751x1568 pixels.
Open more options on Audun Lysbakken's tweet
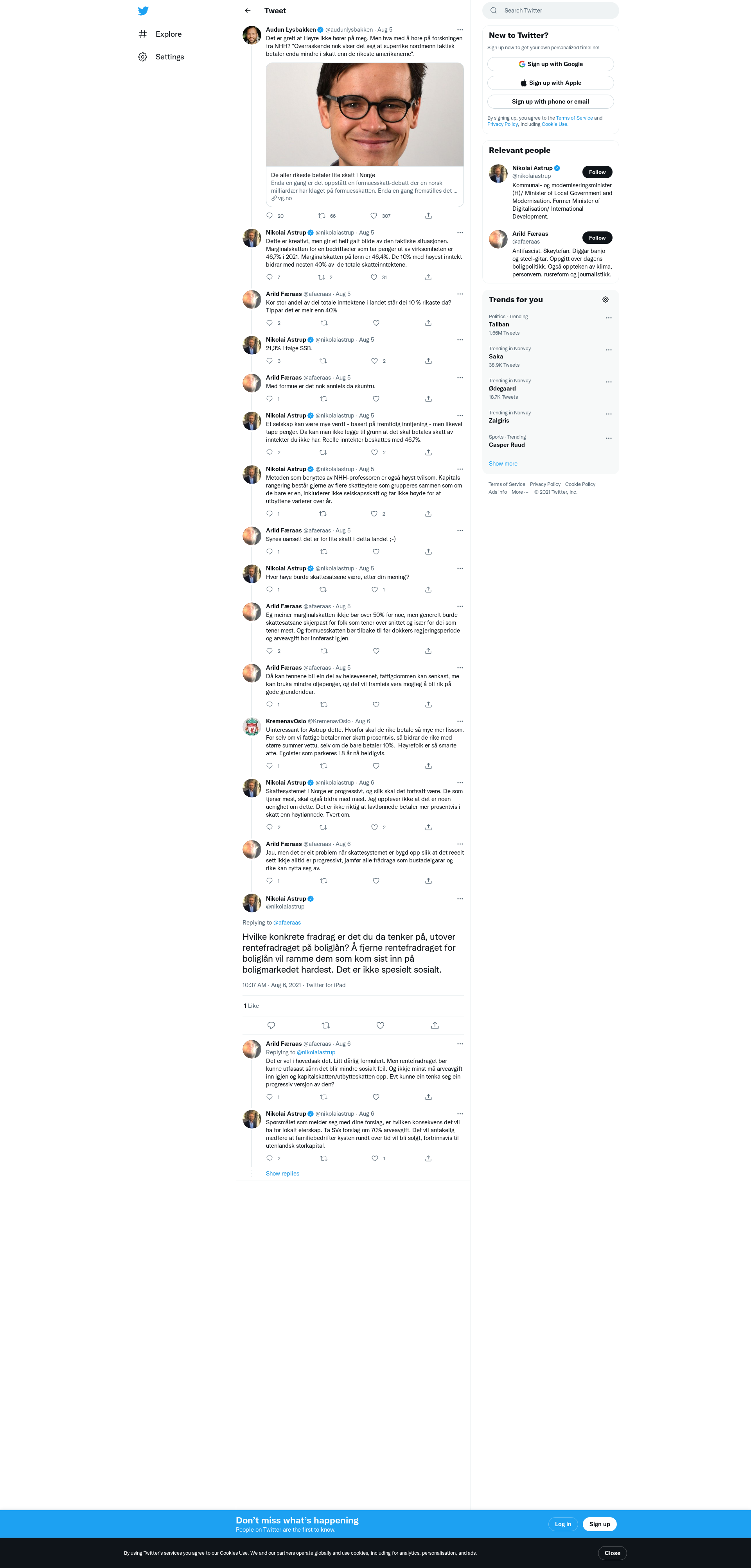(x=460, y=30)
